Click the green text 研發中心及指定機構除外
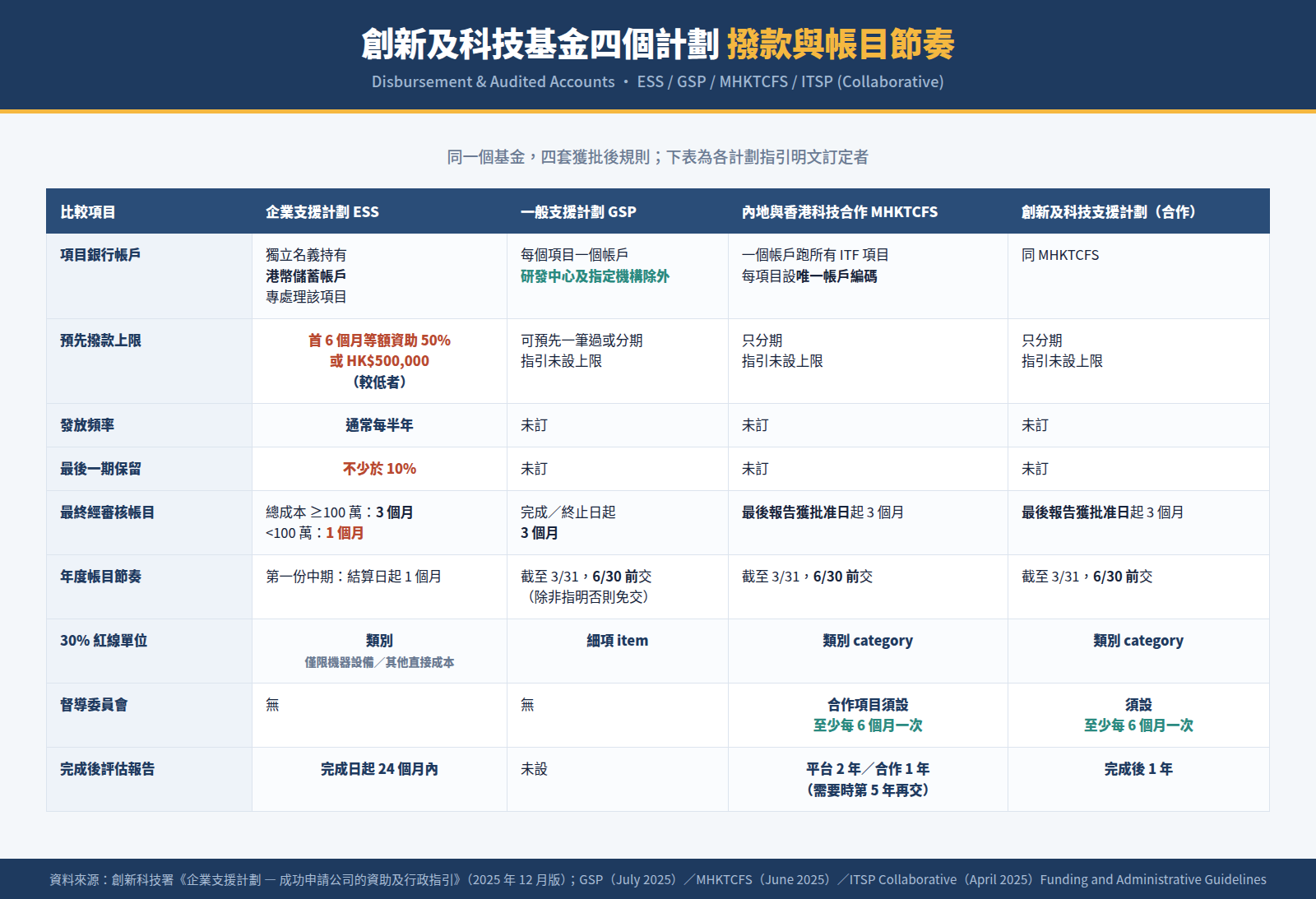This screenshot has width=1316, height=899. click(x=595, y=276)
